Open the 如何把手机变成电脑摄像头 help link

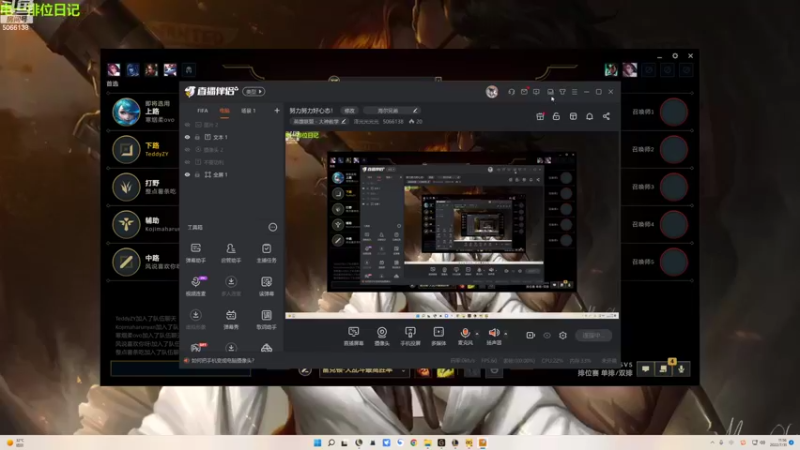coord(223,360)
